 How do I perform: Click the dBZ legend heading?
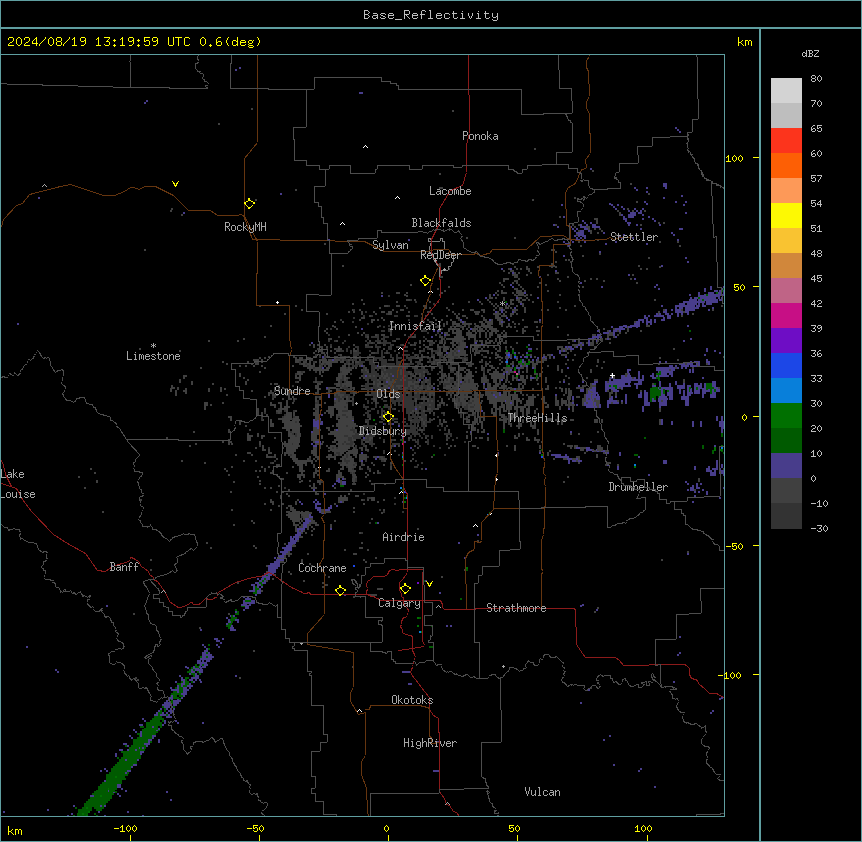pyautogui.click(x=810, y=53)
